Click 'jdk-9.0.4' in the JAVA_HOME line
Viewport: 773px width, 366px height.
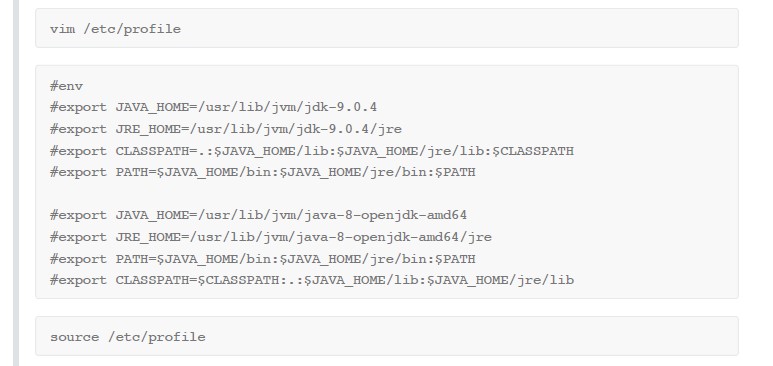340,108
